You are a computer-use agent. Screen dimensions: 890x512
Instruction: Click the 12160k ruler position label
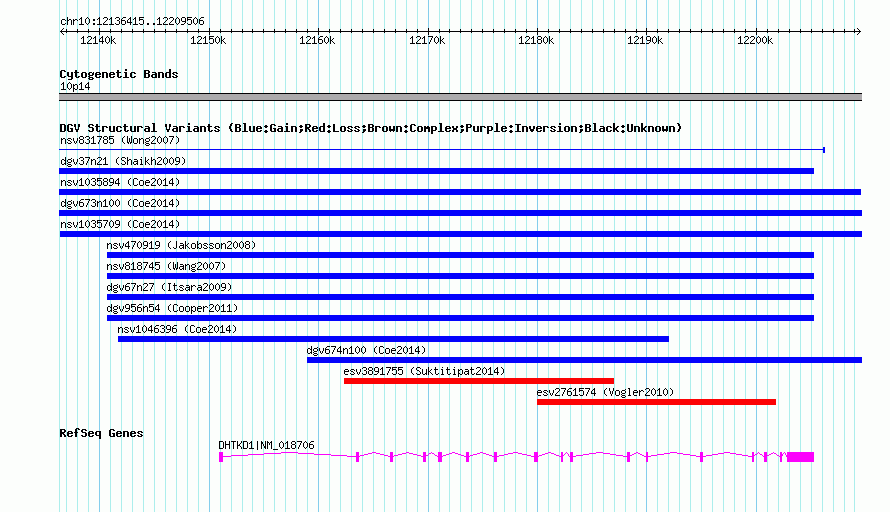click(x=317, y=40)
